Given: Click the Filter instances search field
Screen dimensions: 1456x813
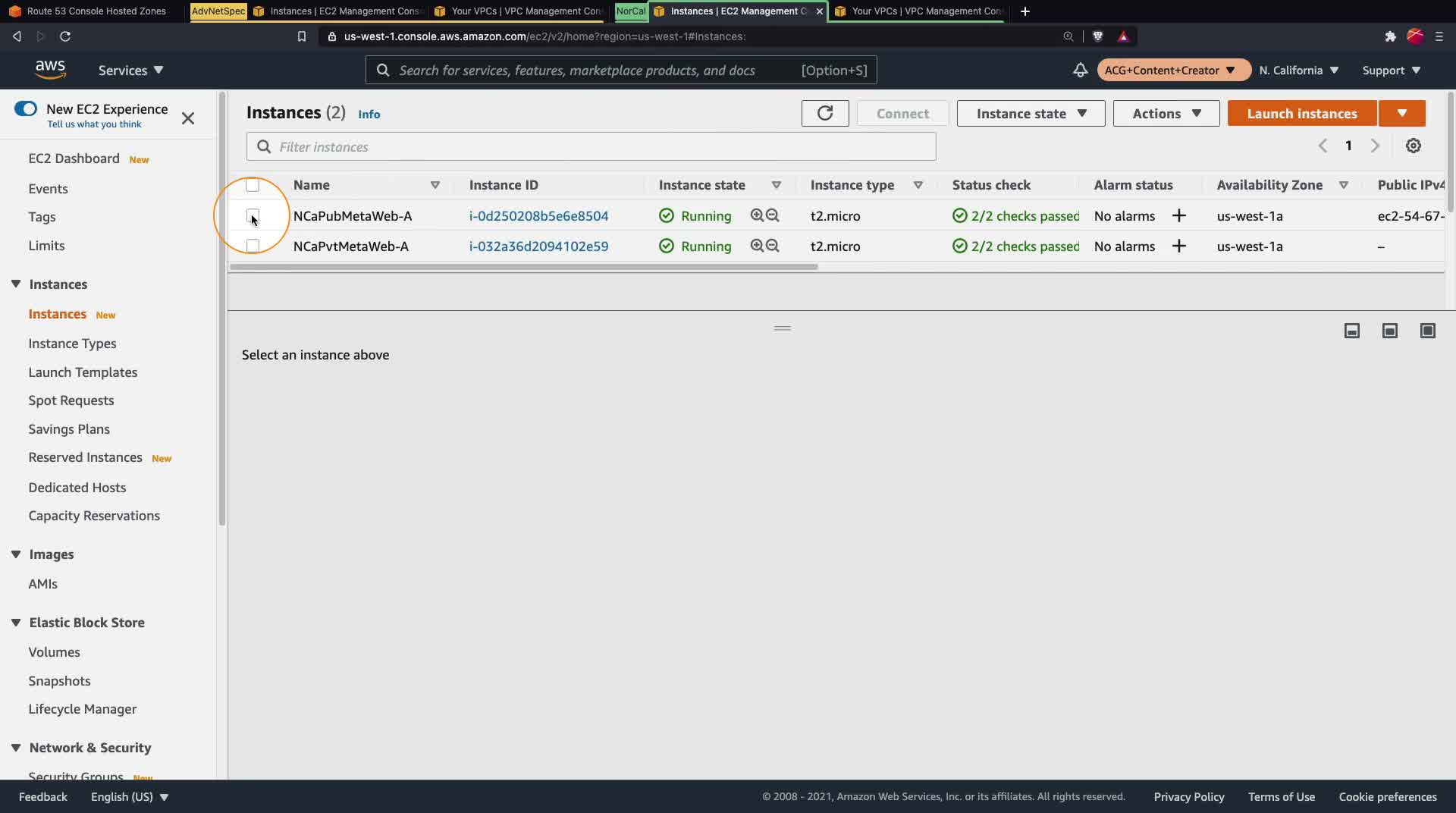Looking at the screenshot, I should 591,146.
